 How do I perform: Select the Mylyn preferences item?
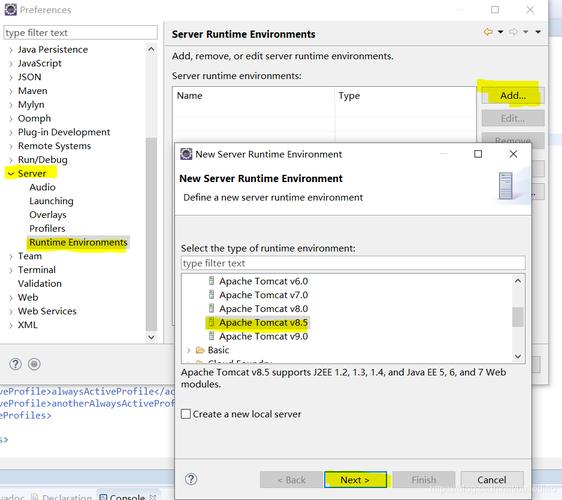[31, 105]
